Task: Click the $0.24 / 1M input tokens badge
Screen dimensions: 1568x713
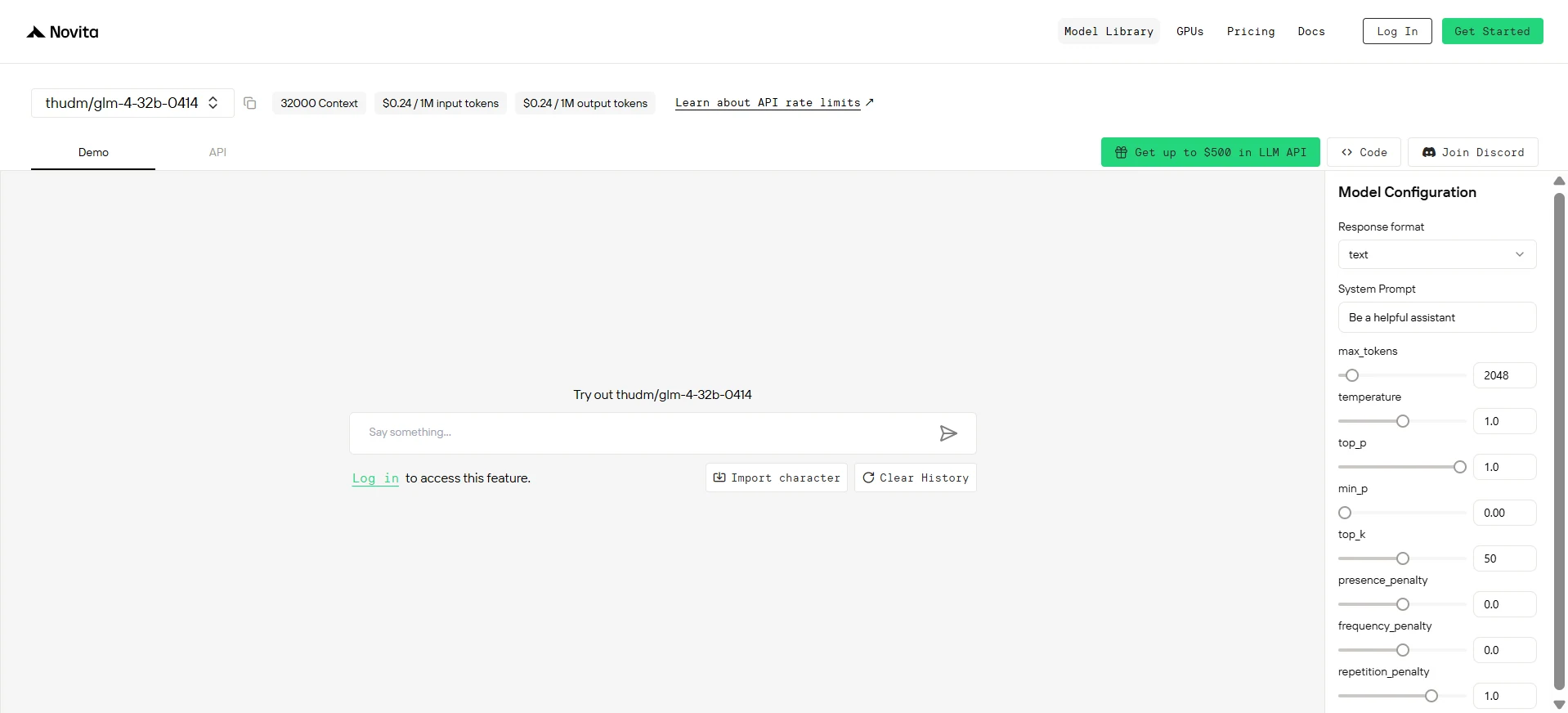Action: pos(441,103)
